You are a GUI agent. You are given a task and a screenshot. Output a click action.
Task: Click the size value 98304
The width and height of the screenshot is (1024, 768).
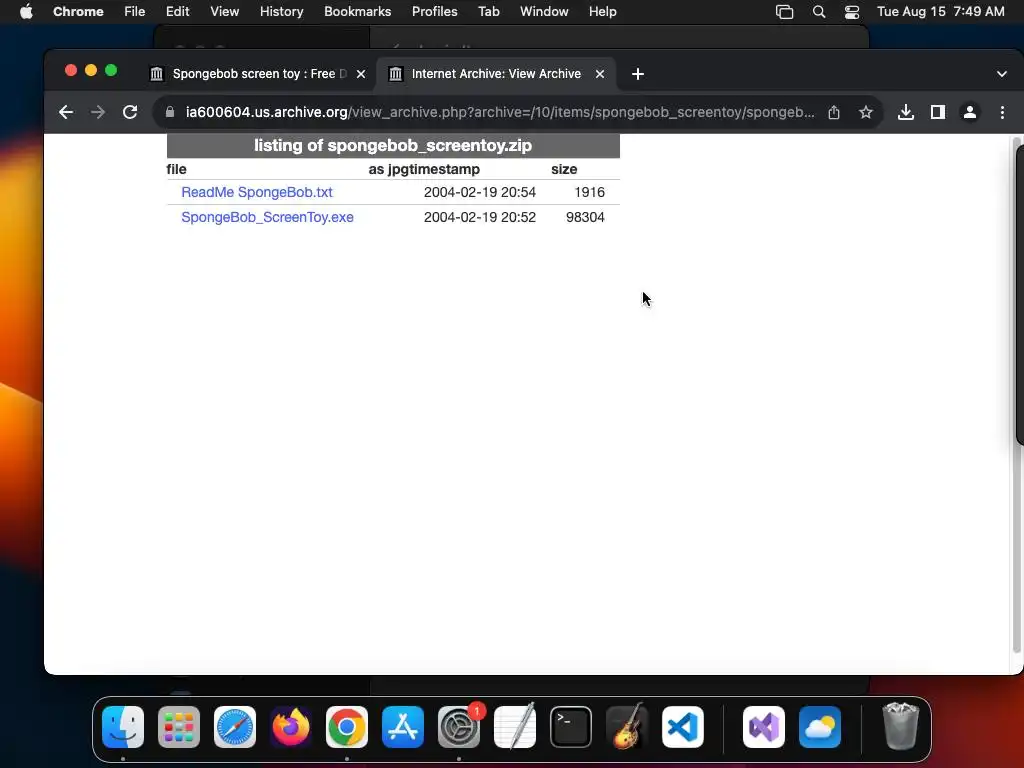point(585,217)
